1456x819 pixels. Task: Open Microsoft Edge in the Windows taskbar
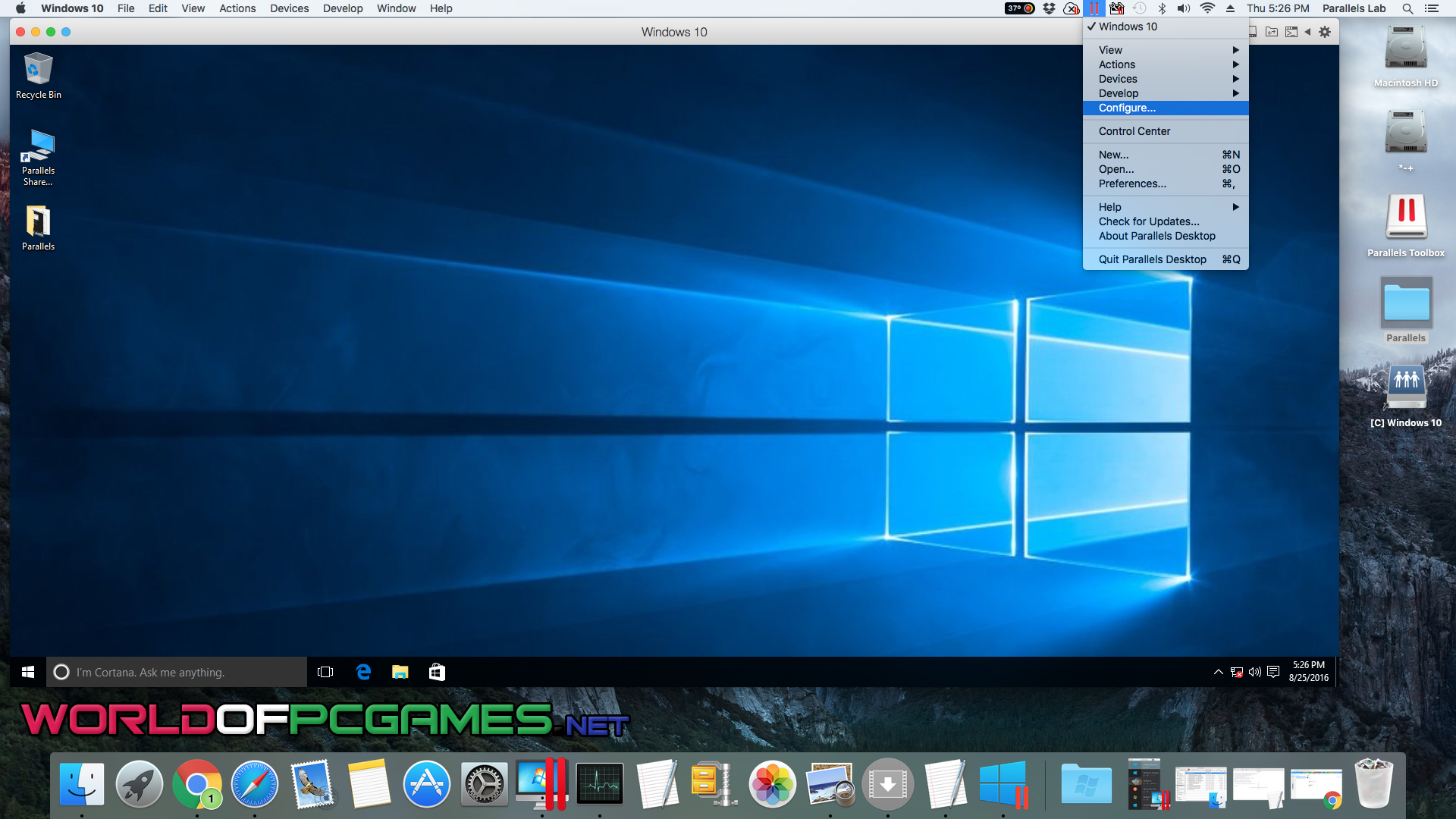[x=363, y=672]
